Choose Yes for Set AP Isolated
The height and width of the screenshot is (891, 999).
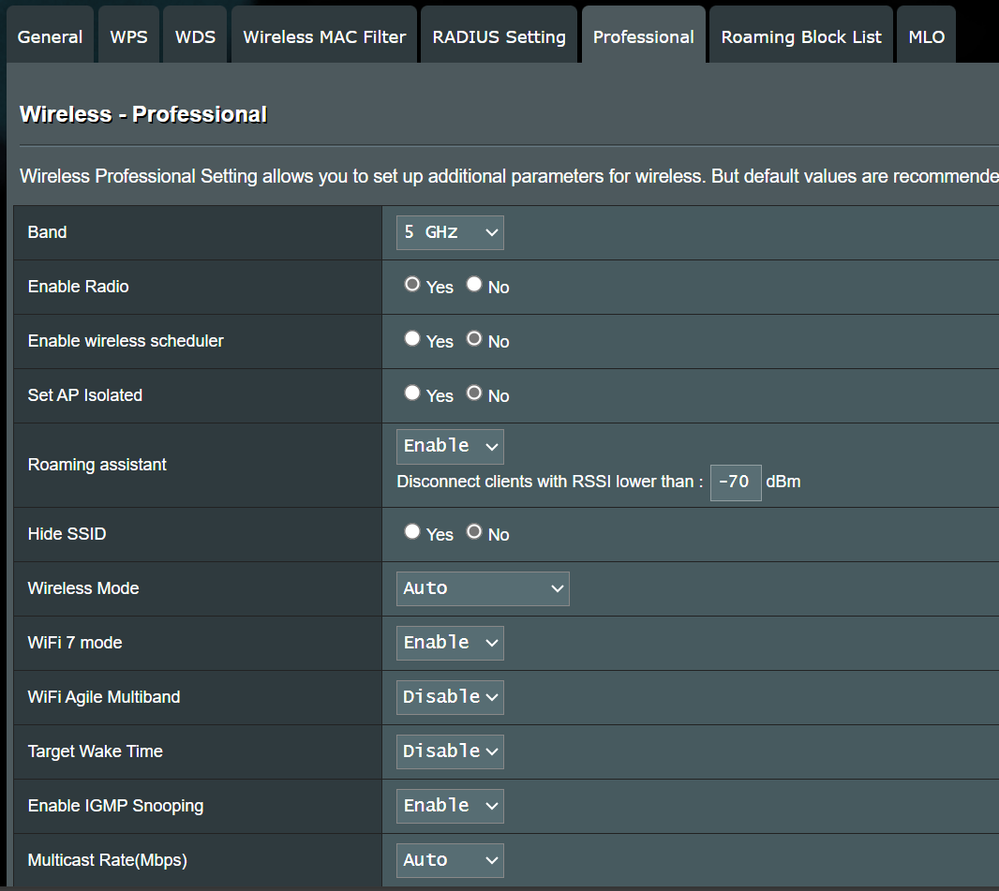(412, 393)
